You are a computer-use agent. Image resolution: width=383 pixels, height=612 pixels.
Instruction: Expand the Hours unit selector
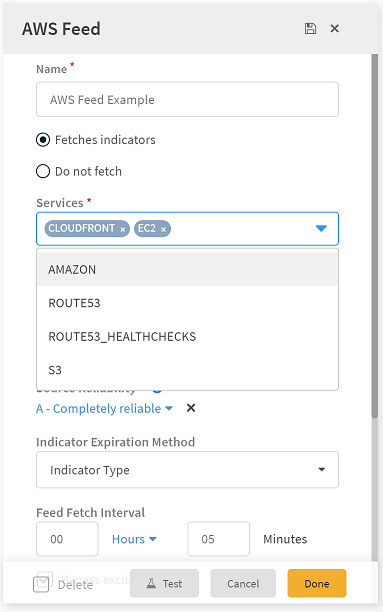(x=134, y=539)
